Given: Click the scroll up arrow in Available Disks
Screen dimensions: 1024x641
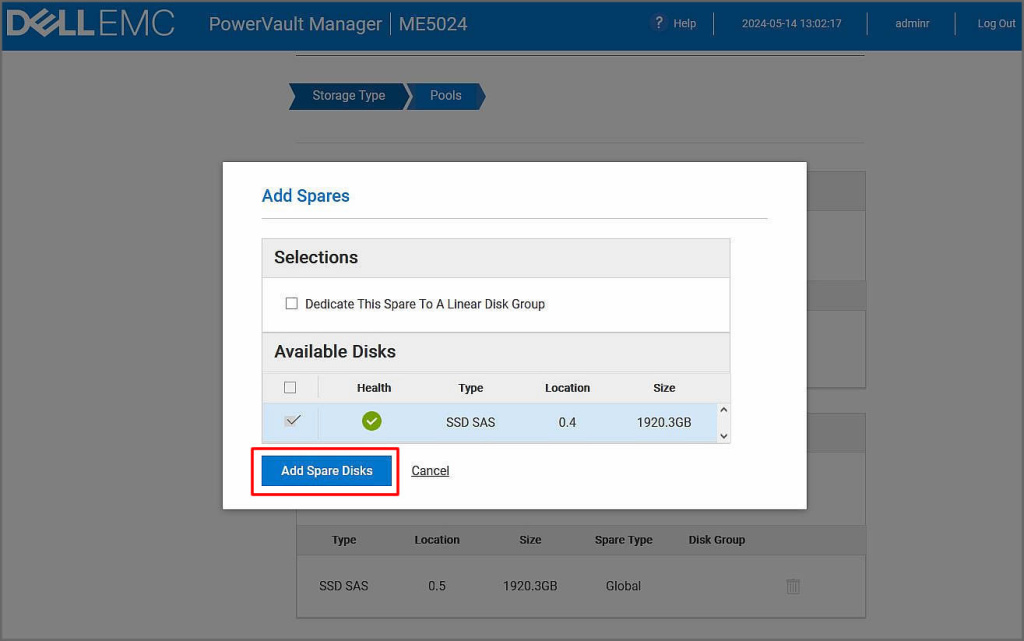Looking at the screenshot, I should click(x=724, y=410).
